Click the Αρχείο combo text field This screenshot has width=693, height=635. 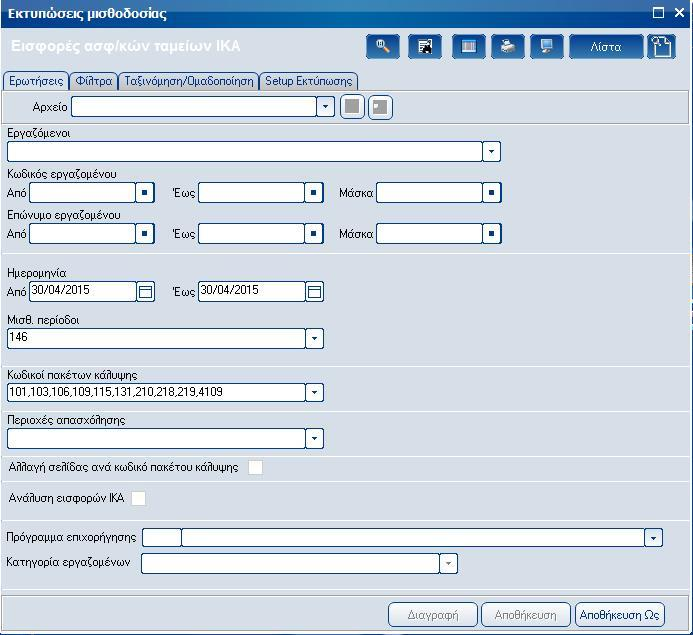194,107
